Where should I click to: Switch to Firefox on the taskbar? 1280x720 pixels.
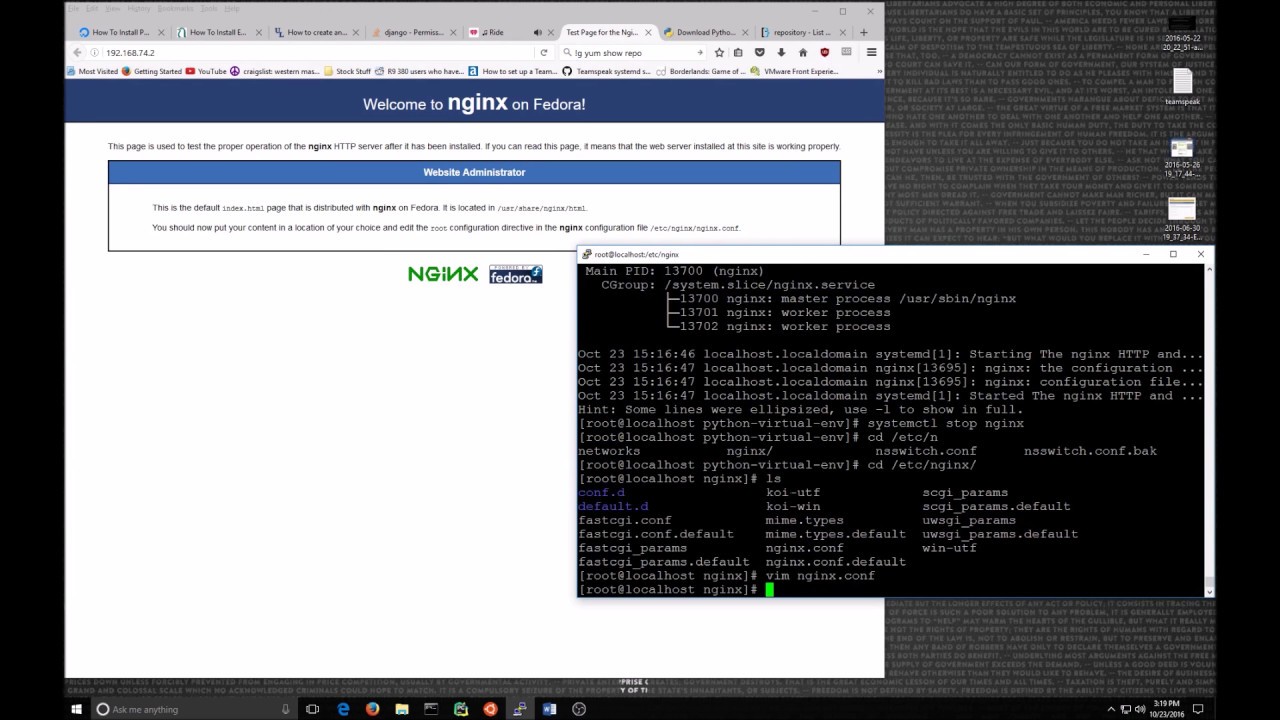tap(372, 709)
